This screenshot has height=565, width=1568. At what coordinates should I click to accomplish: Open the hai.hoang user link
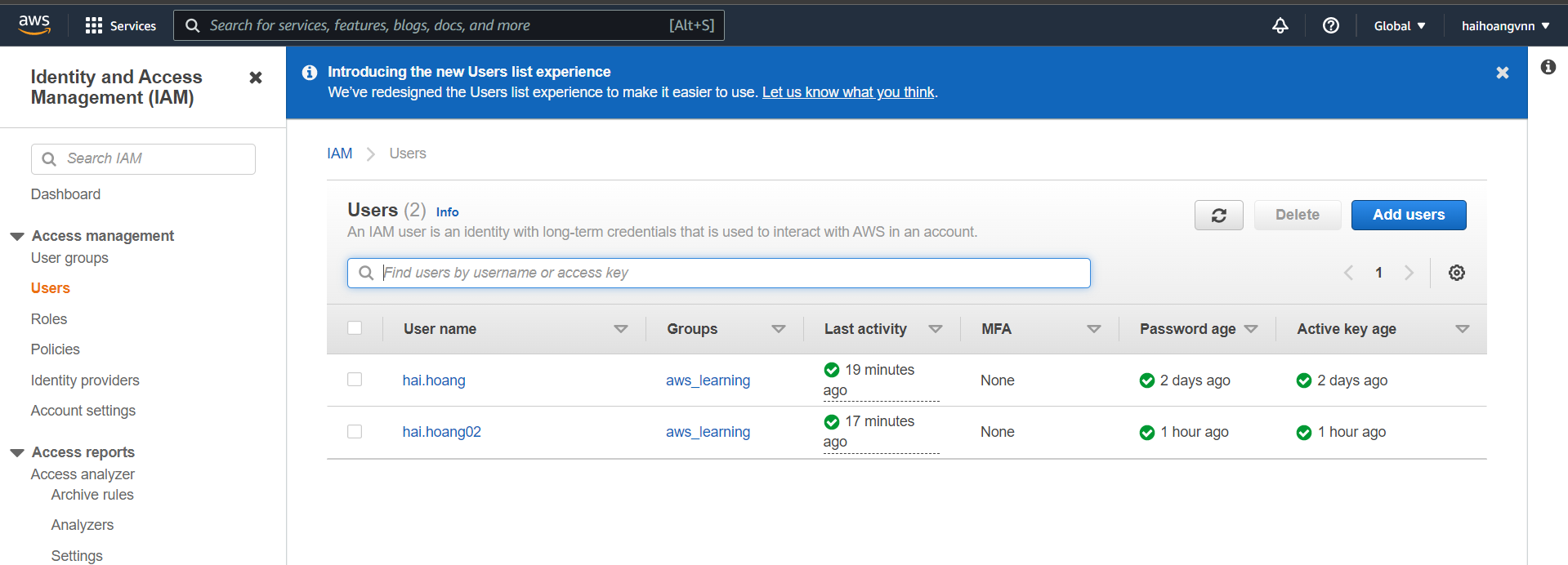(x=434, y=380)
